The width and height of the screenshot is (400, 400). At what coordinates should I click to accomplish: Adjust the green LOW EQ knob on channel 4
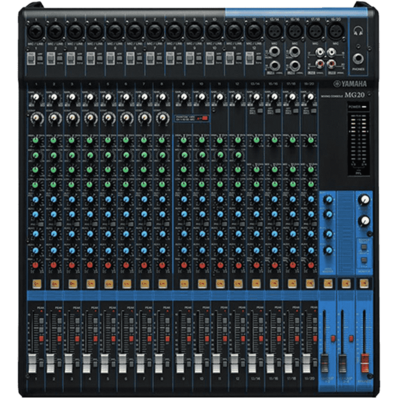pyautogui.click(x=89, y=184)
